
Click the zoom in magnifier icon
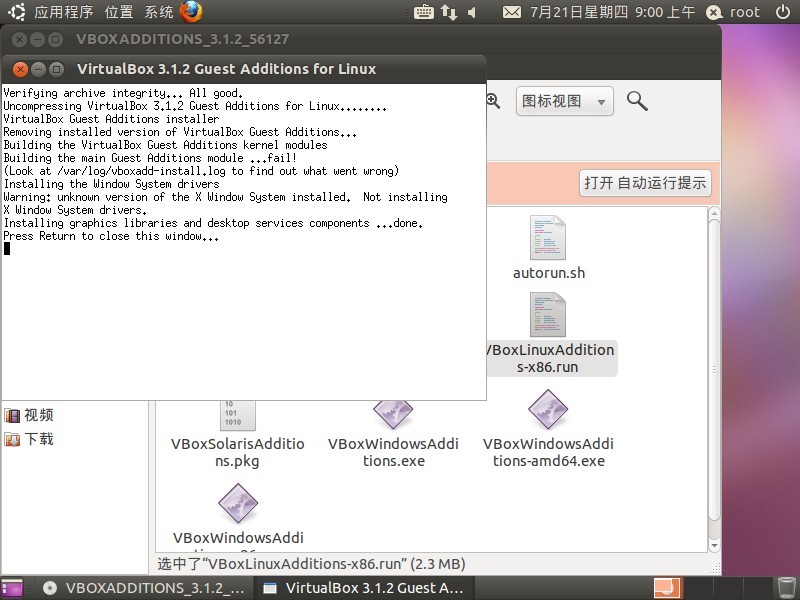493,101
